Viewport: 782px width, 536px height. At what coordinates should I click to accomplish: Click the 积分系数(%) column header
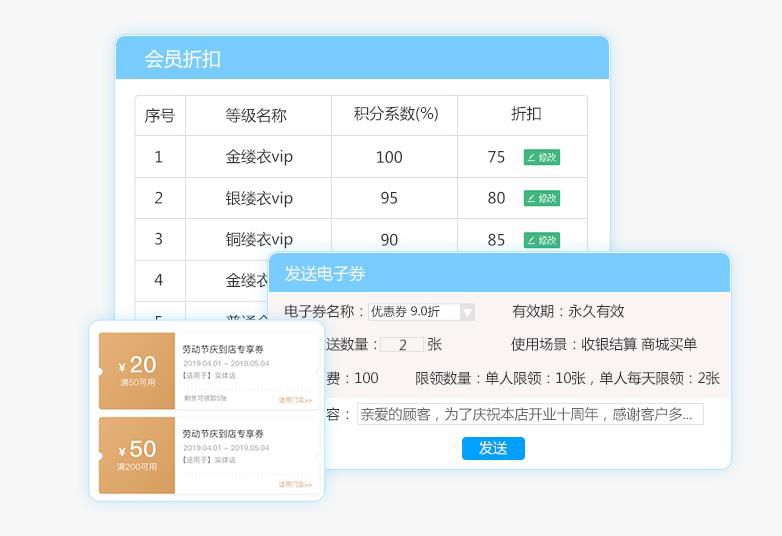coord(395,114)
